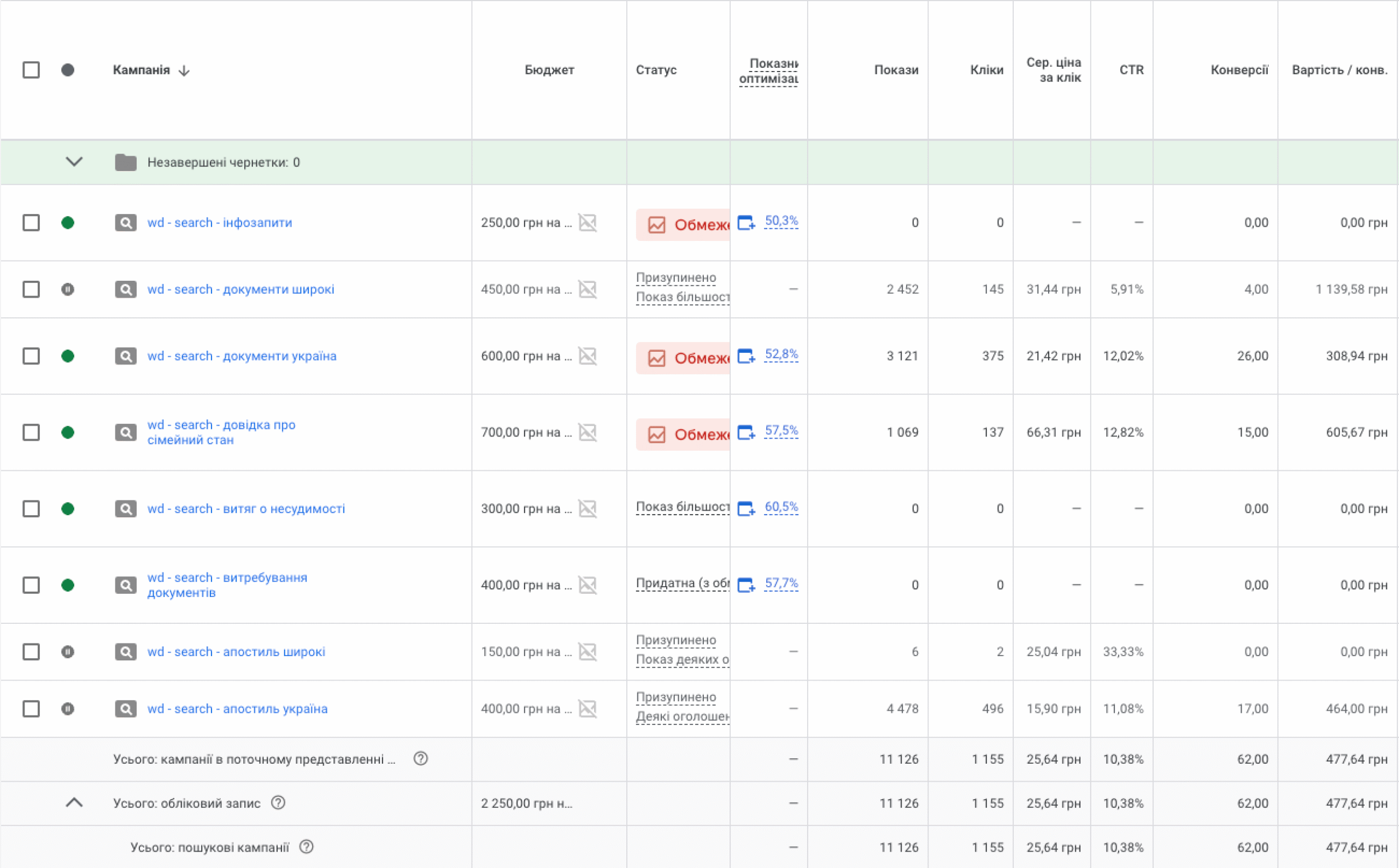Click help icon next to Усього: пошукові кампанії

[x=307, y=847]
